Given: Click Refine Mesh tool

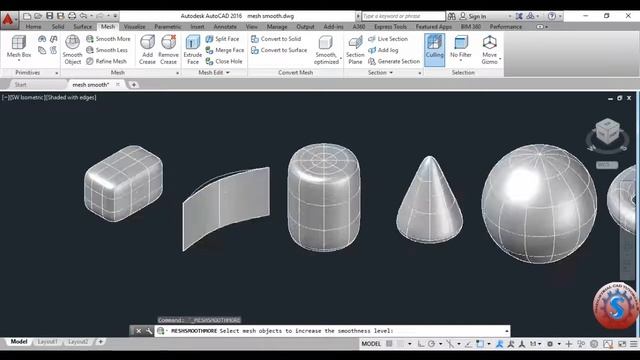Looking at the screenshot, I should pyautogui.click(x=106, y=61).
